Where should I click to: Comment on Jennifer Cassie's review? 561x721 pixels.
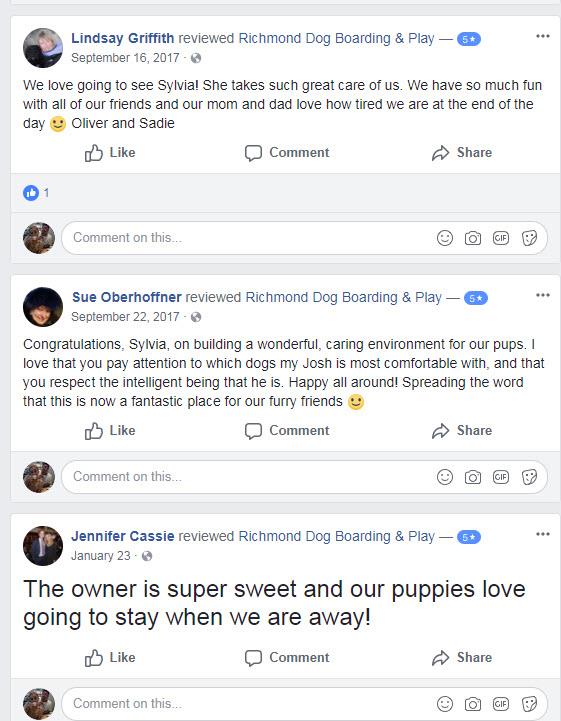(x=287, y=658)
